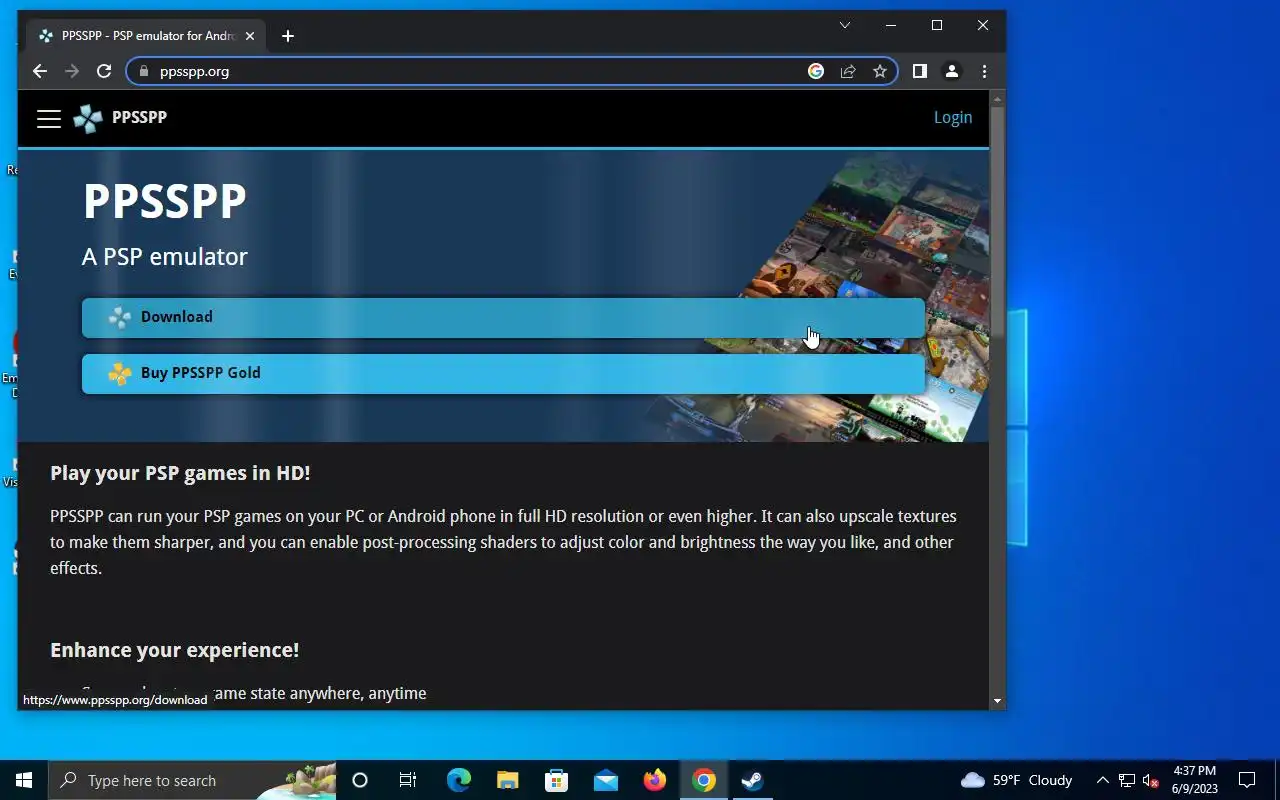This screenshot has height=800, width=1280.
Task: Reload the current page
Action: pos(104,71)
